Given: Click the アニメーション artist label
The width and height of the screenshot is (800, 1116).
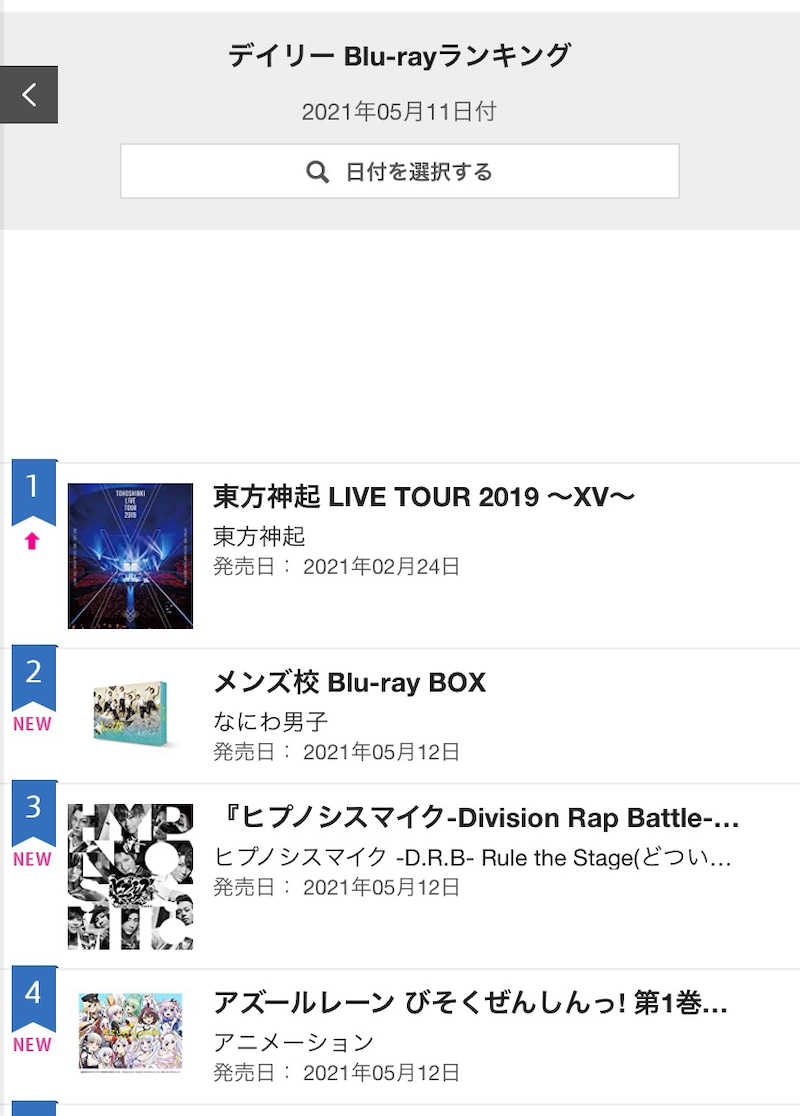Looking at the screenshot, I should 293,1043.
